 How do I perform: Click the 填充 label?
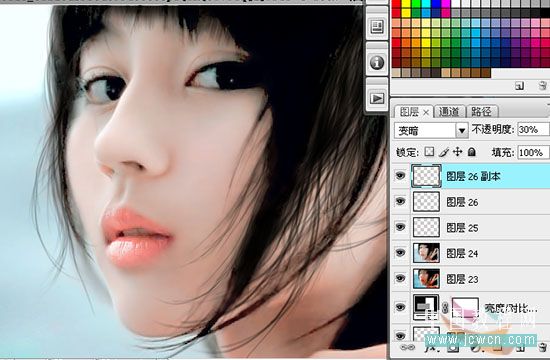coord(503,153)
